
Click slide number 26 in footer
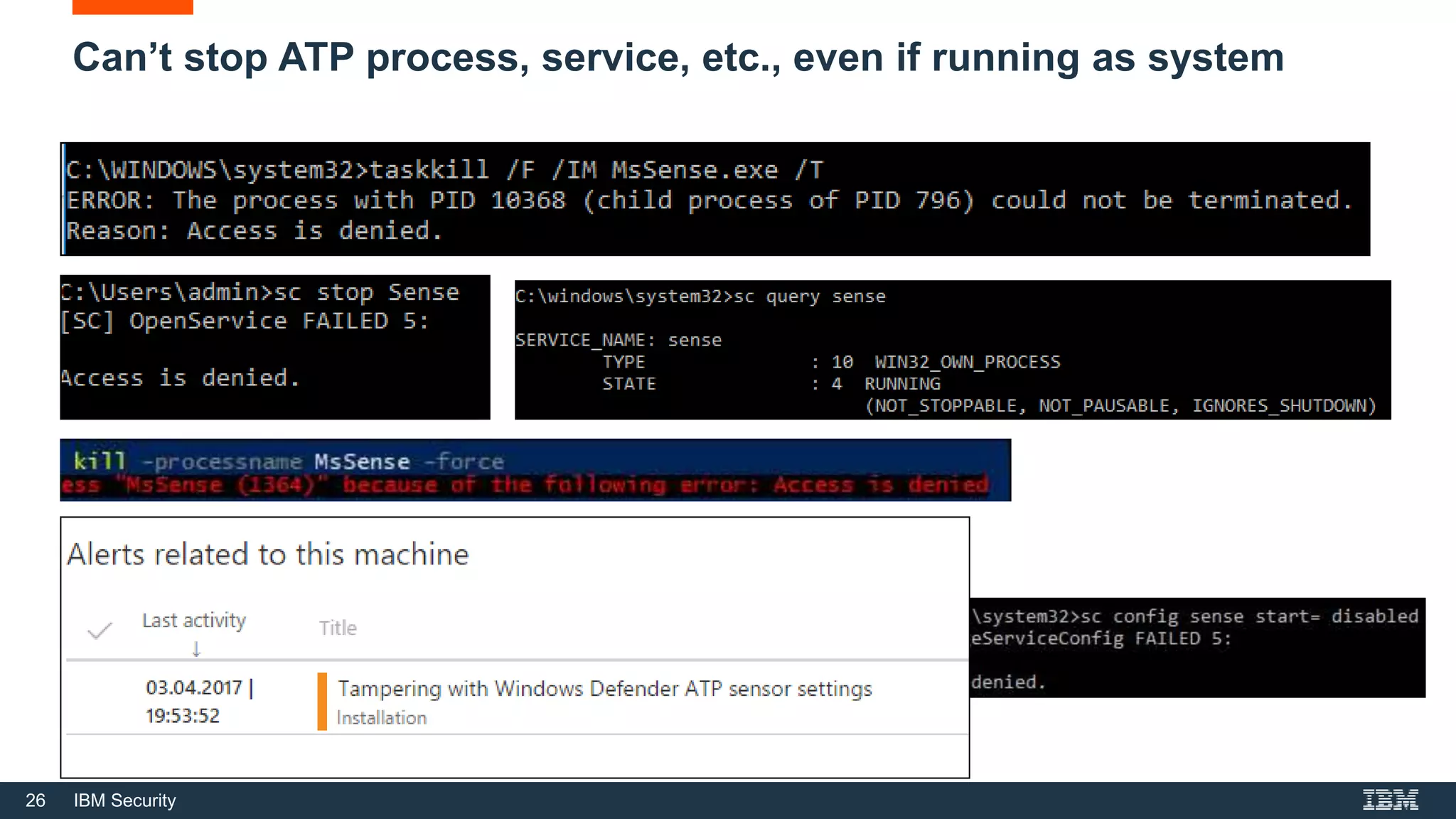click(36, 801)
